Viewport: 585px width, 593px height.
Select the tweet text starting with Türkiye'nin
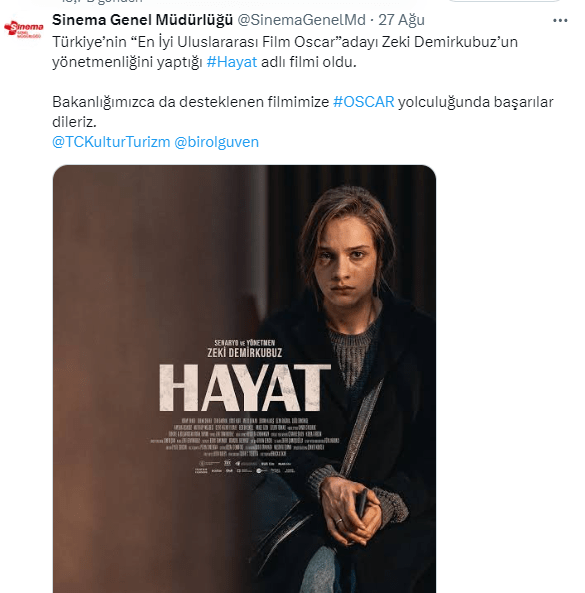pyautogui.click(x=285, y=52)
